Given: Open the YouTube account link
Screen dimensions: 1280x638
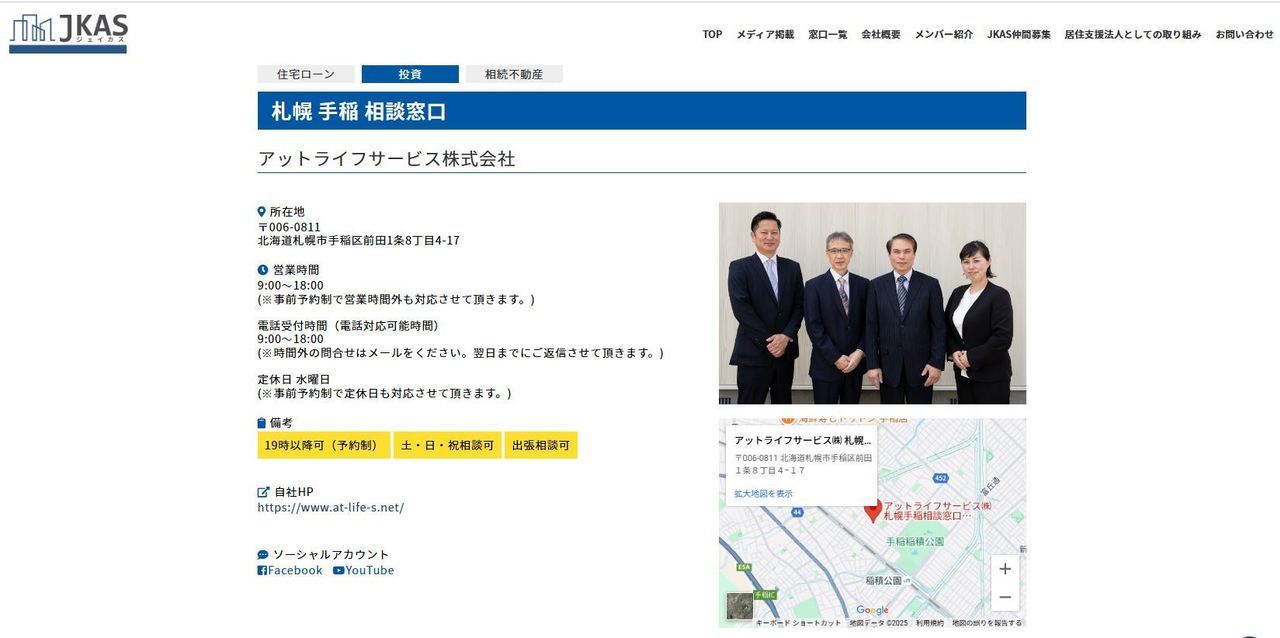Looking at the screenshot, I should pyautogui.click(x=364, y=570).
